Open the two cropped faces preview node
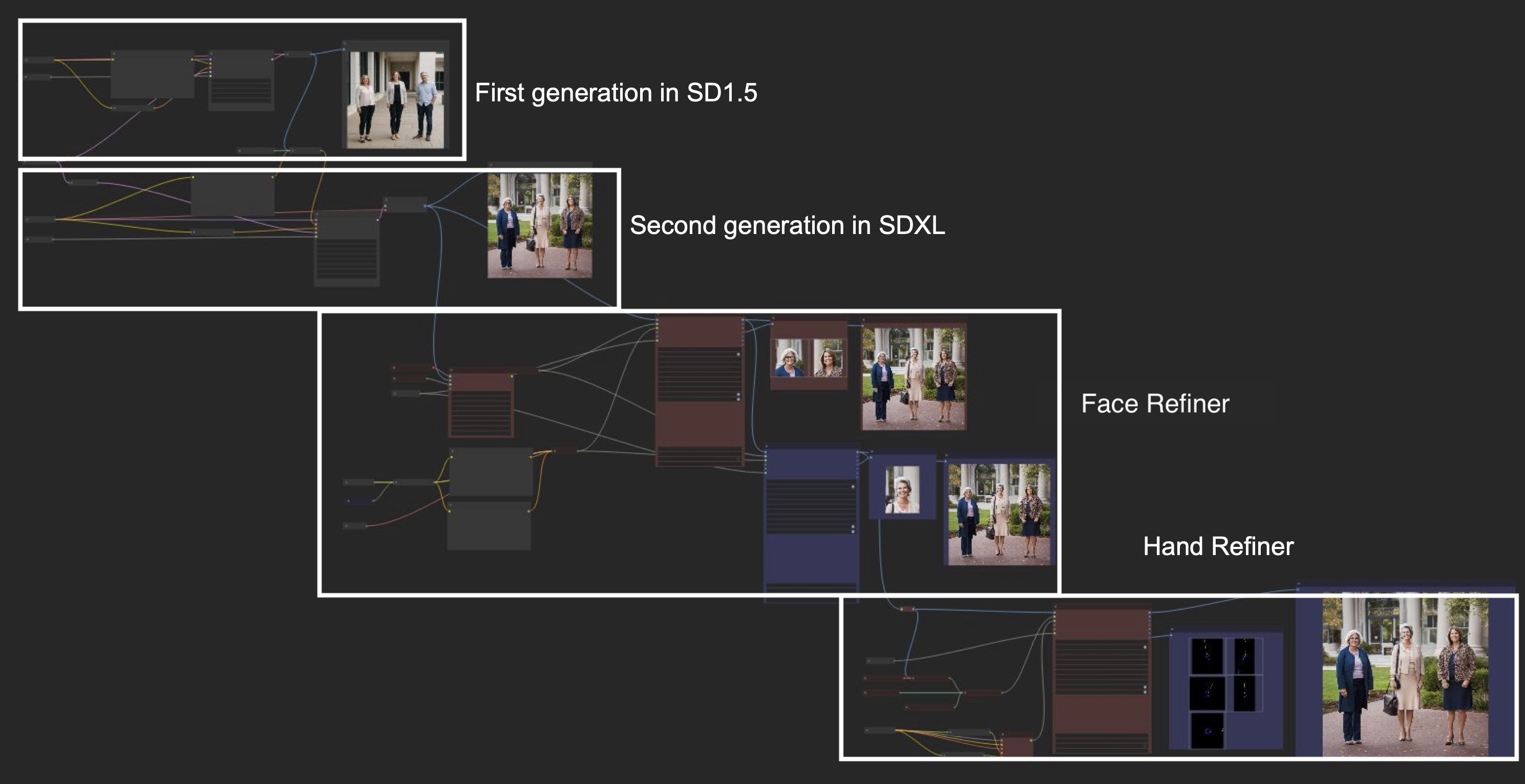This screenshot has height=784, width=1525. pos(808,357)
